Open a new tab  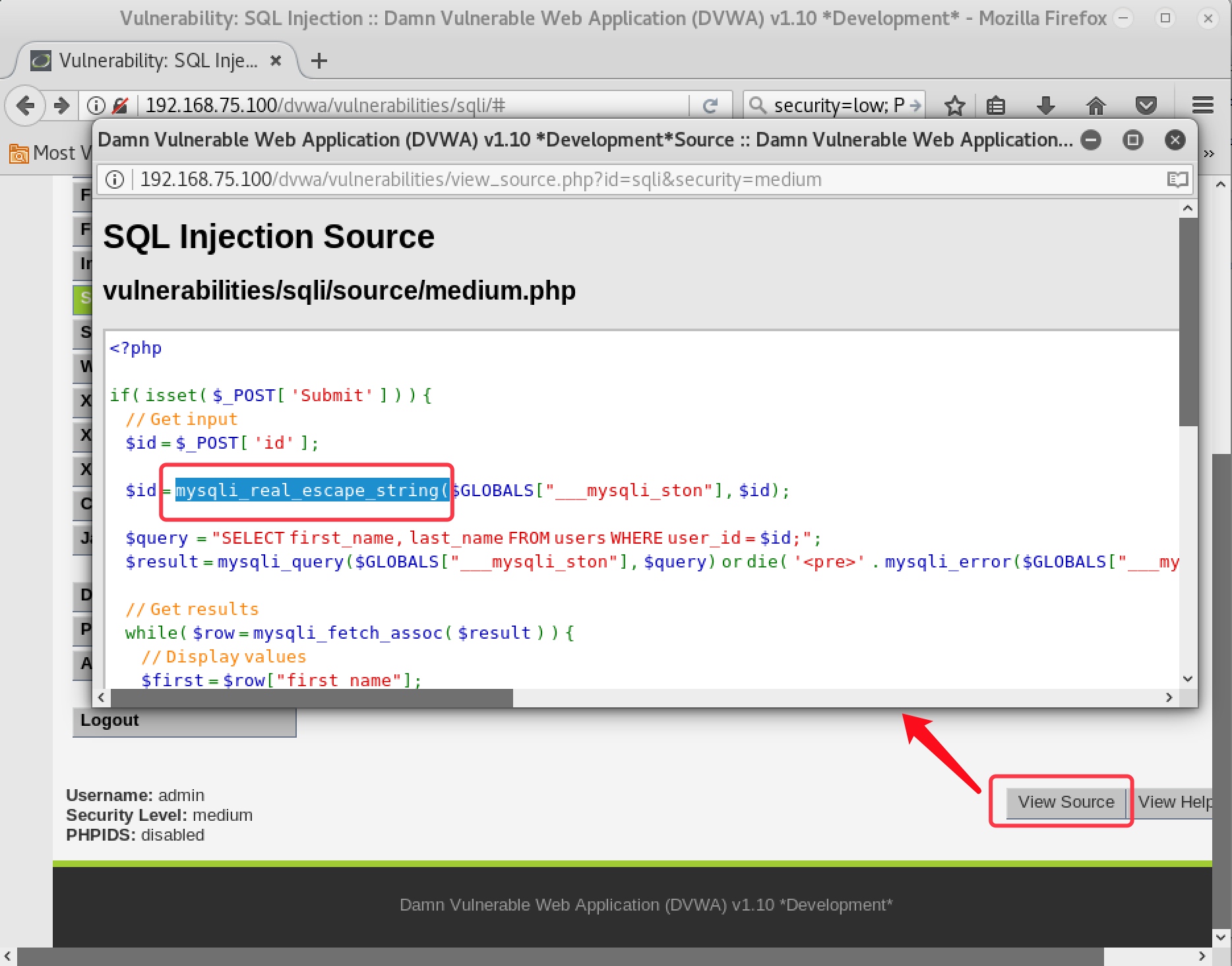point(319,61)
